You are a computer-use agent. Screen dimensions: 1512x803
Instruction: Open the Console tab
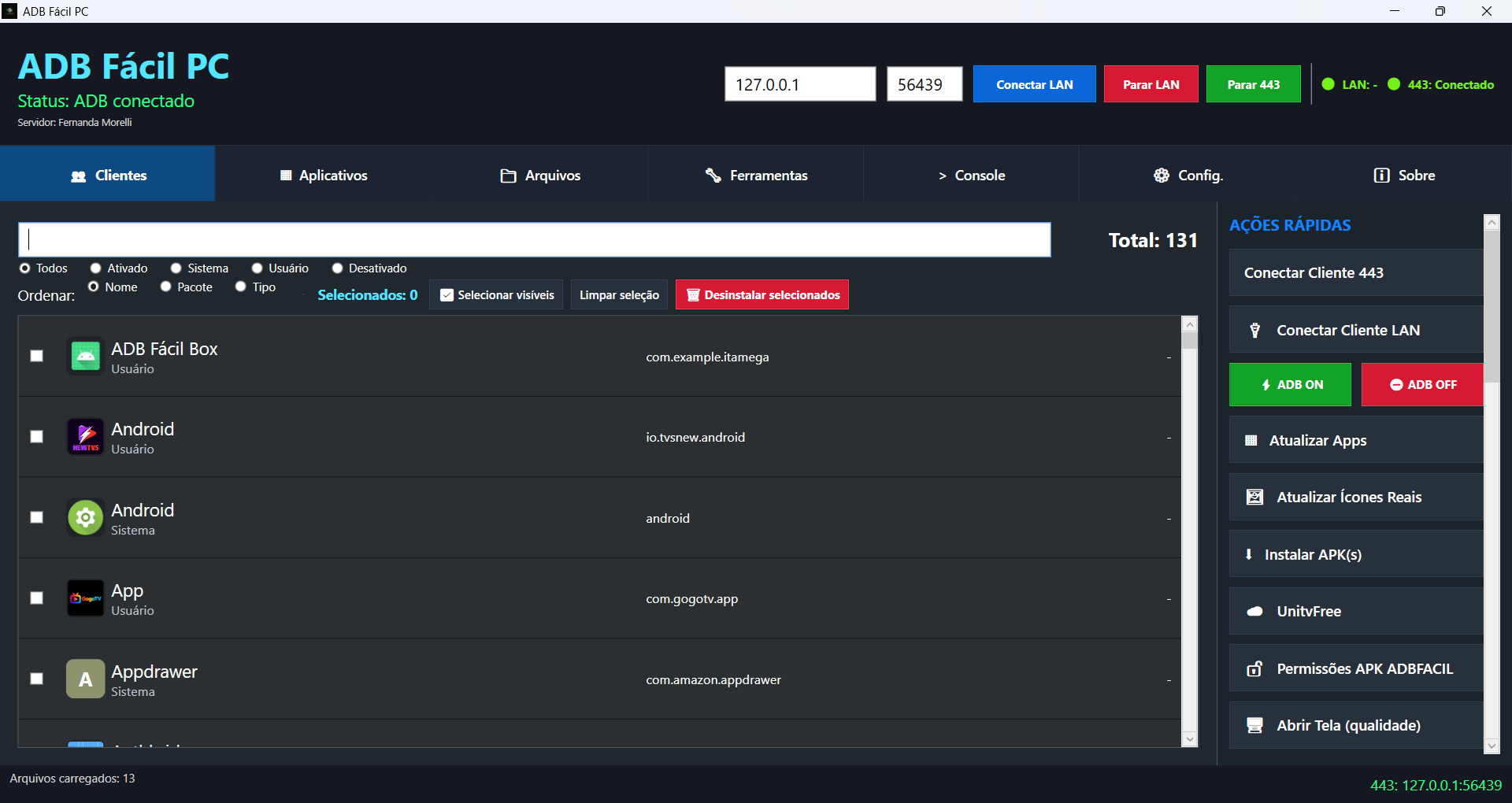click(x=972, y=173)
